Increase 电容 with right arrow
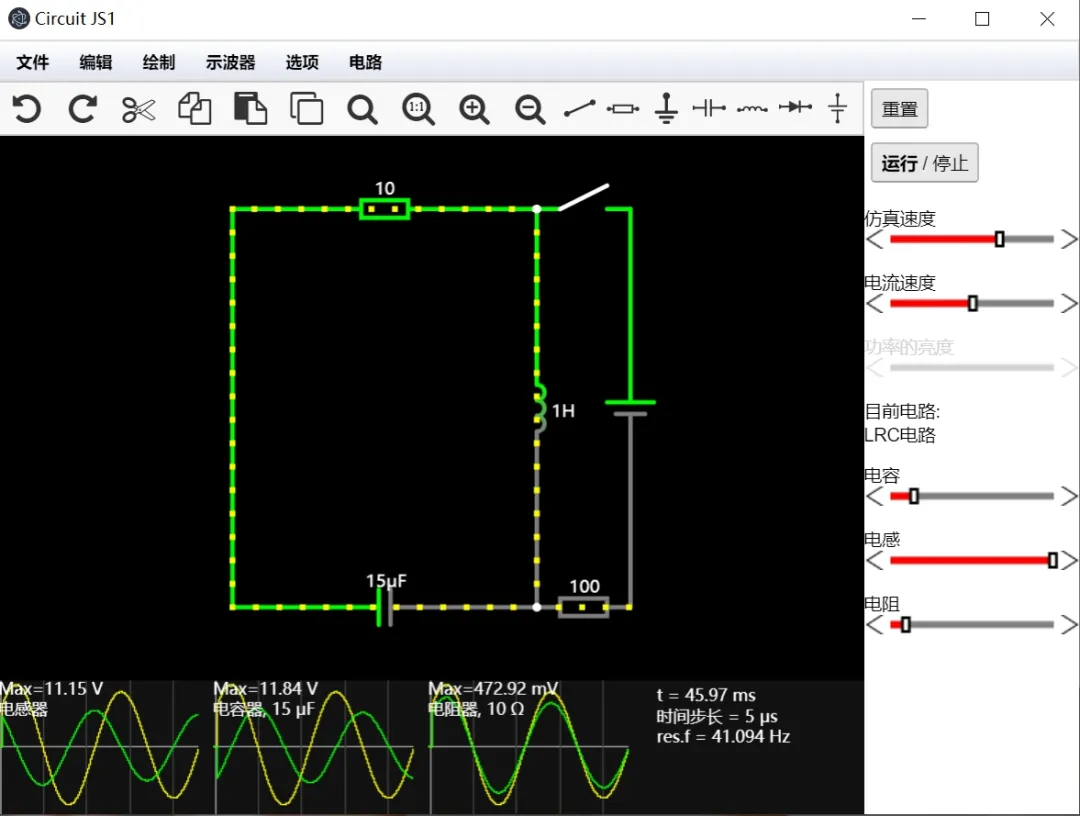 [x=1068, y=496]
